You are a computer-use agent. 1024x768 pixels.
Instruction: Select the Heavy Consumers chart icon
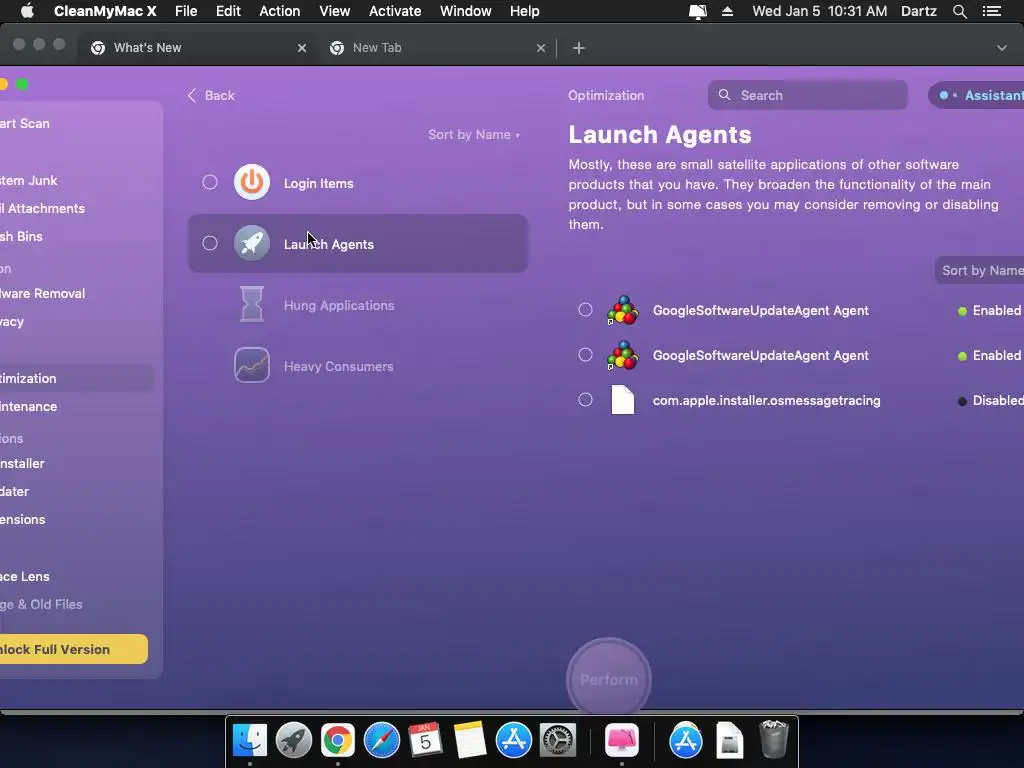coord(251,365)
